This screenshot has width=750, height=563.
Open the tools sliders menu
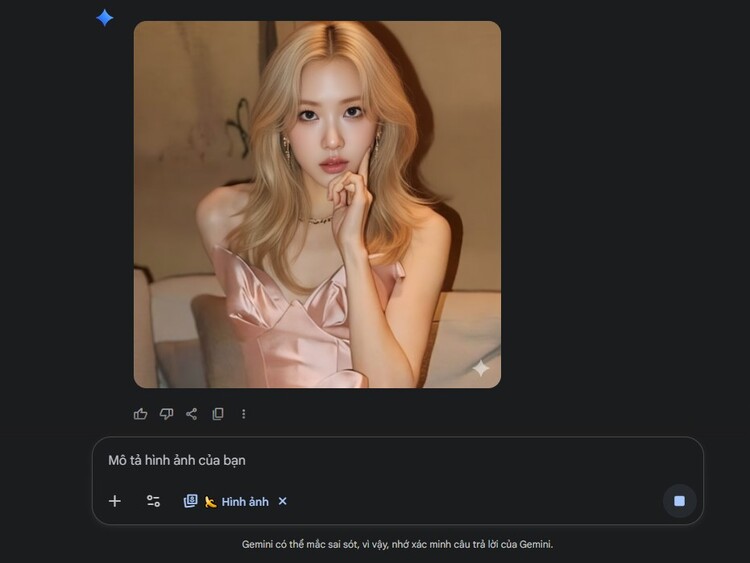click(153, 501)
